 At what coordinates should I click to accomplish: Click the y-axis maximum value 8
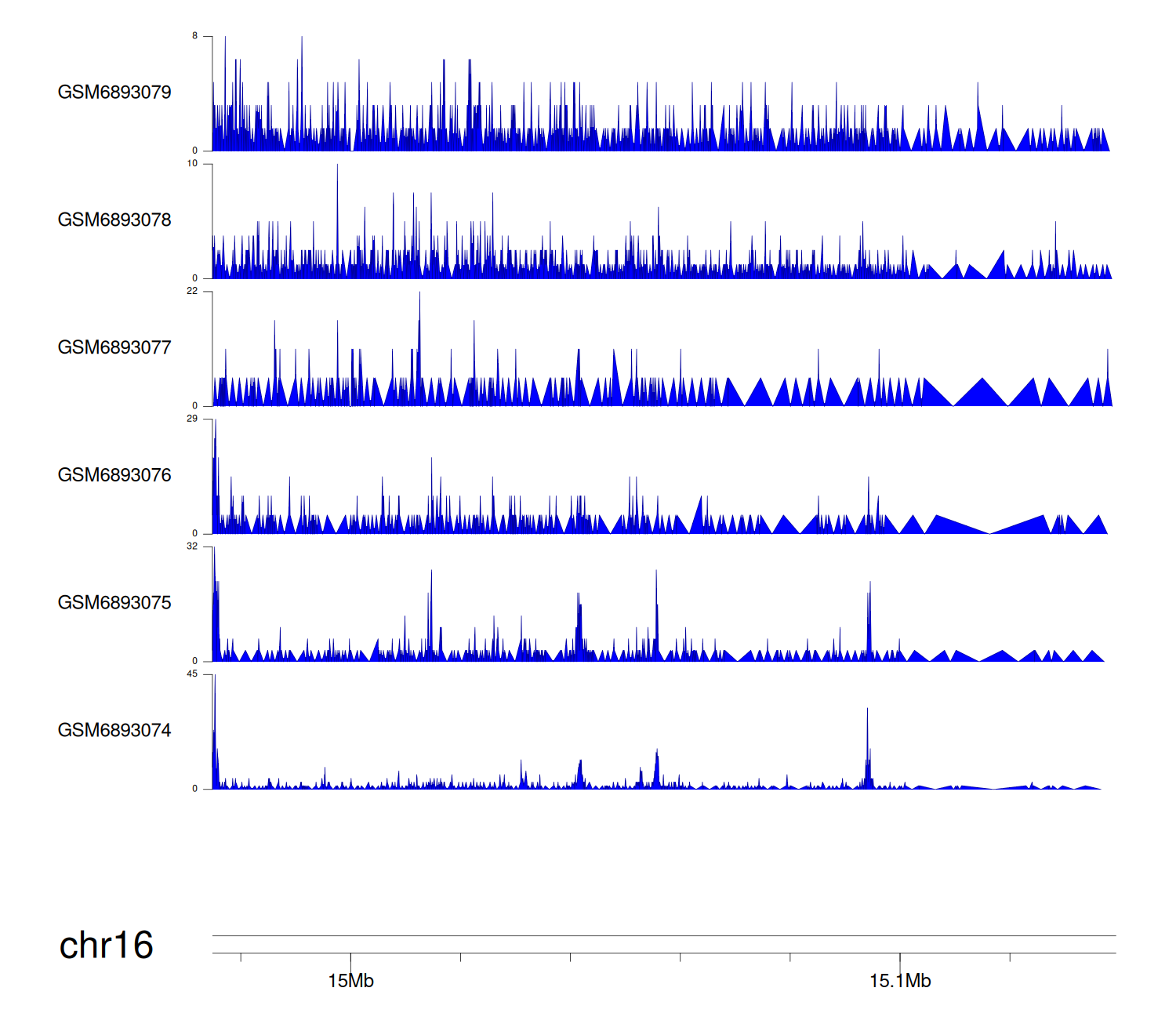pyautogui.click(x=195, y=36)
